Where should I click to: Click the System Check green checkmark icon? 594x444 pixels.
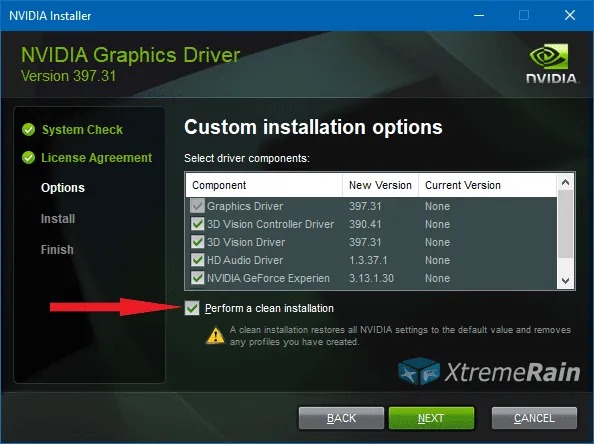point(28,130)
